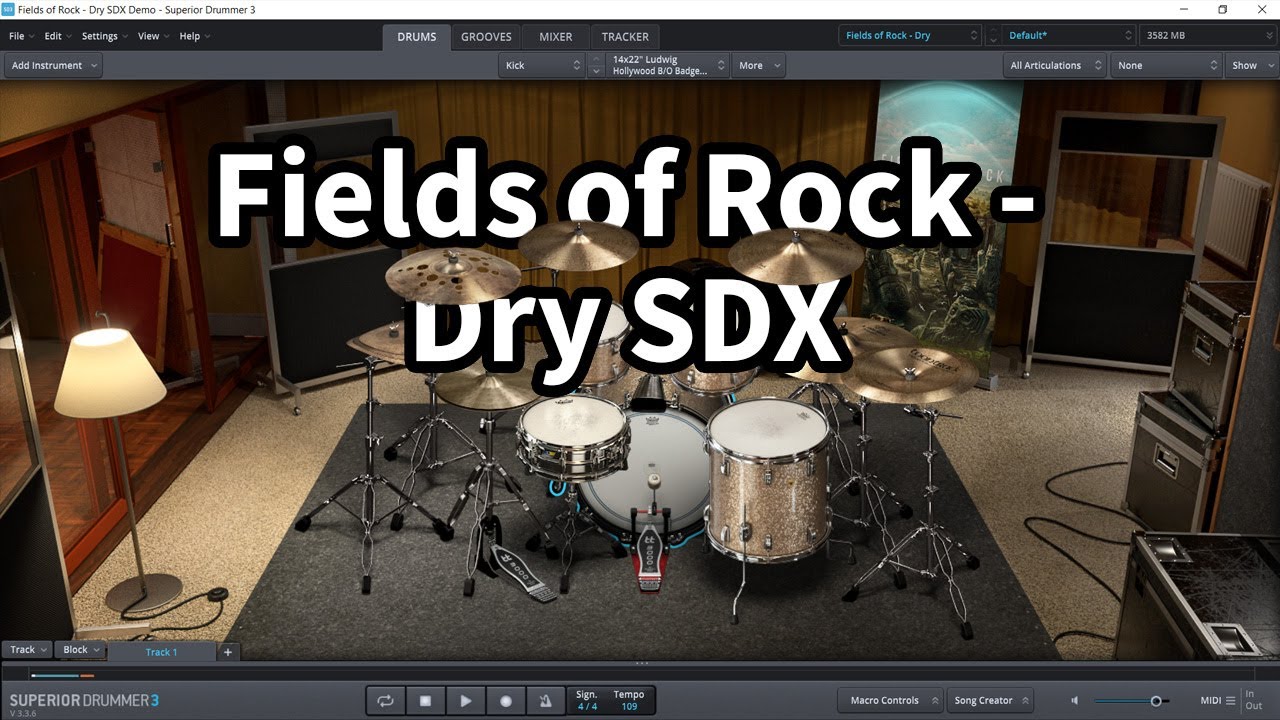Start playback with the play button
Viewport: 1280px width, 720px height.
(465, 701)
